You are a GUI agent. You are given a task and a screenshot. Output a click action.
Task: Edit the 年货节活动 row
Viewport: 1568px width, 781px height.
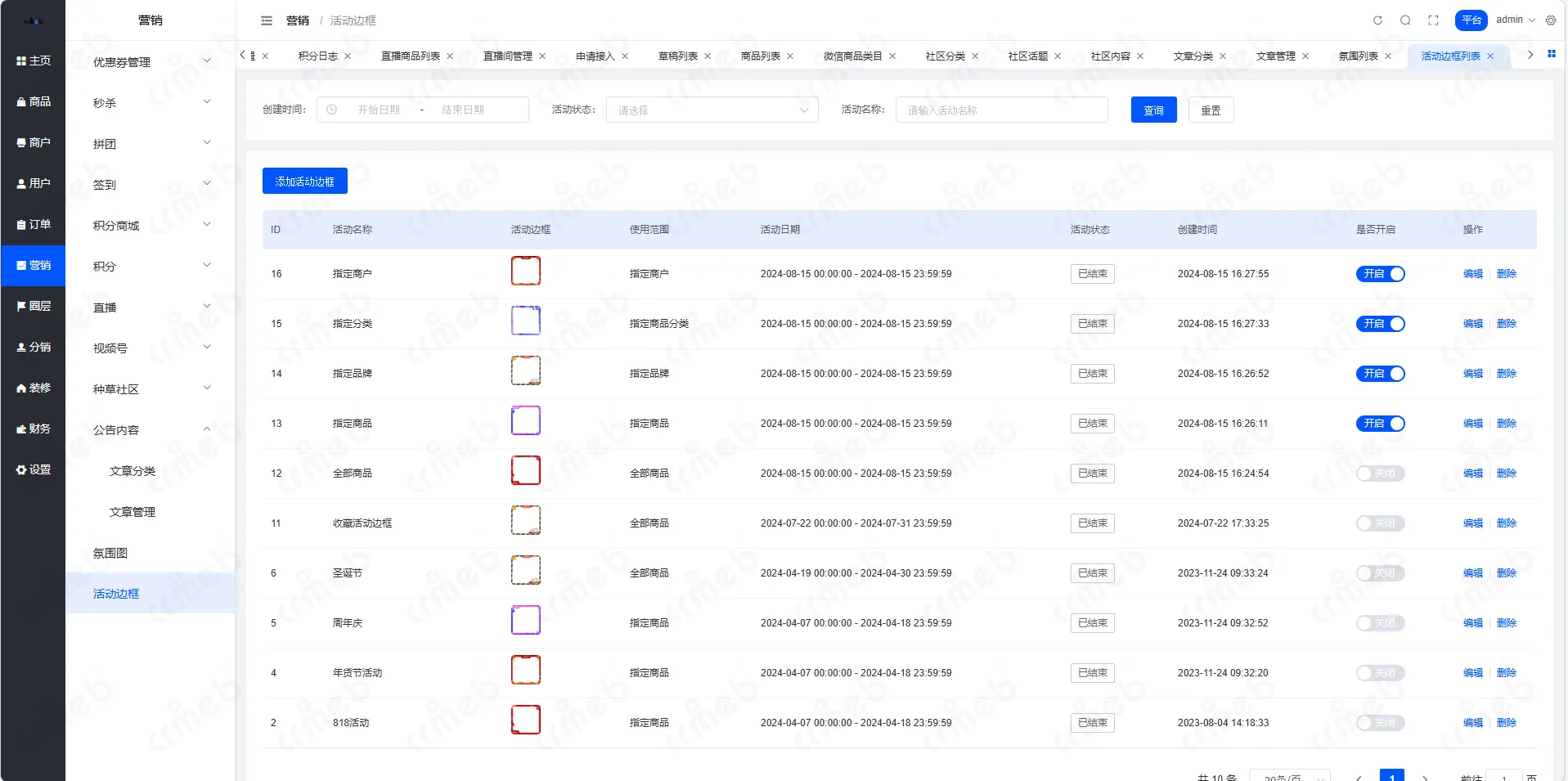[1472, 673]
